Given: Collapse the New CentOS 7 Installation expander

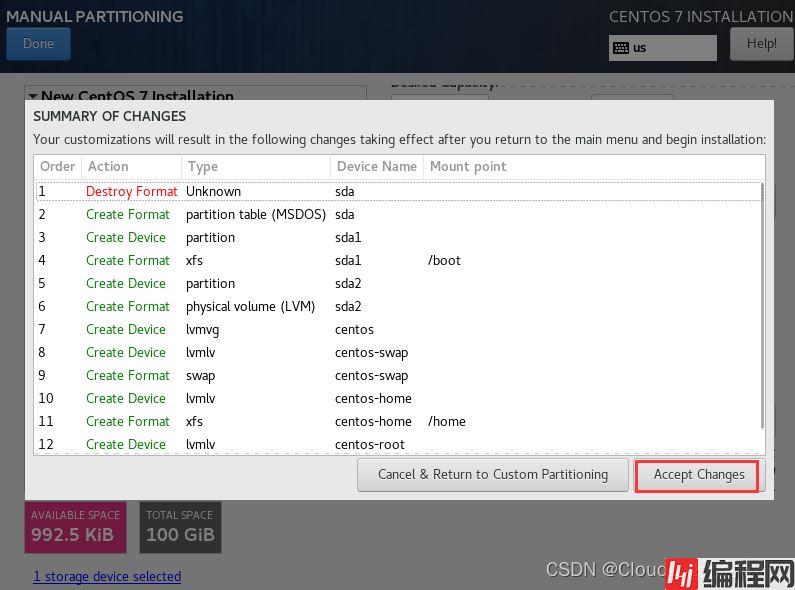Looking at the screenshot, I should point(33,96).
